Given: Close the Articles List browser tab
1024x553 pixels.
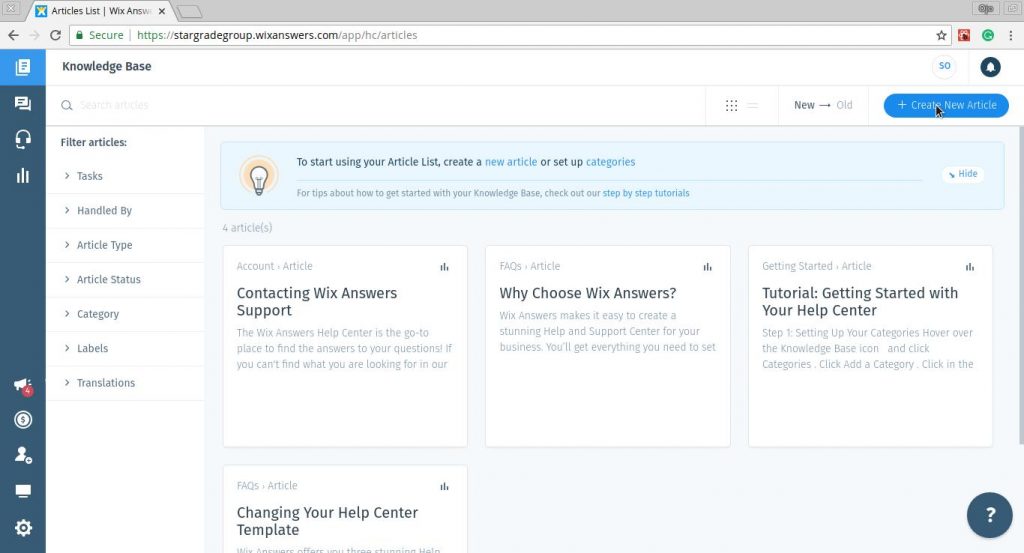Looking at the screenshot, I should tap(162, 11).
